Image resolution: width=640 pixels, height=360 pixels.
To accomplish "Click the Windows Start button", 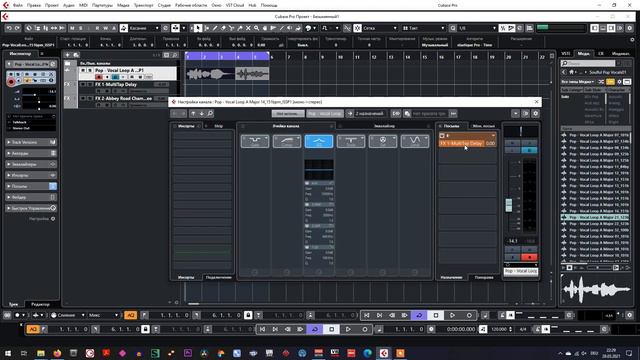I will click(8, 353).
